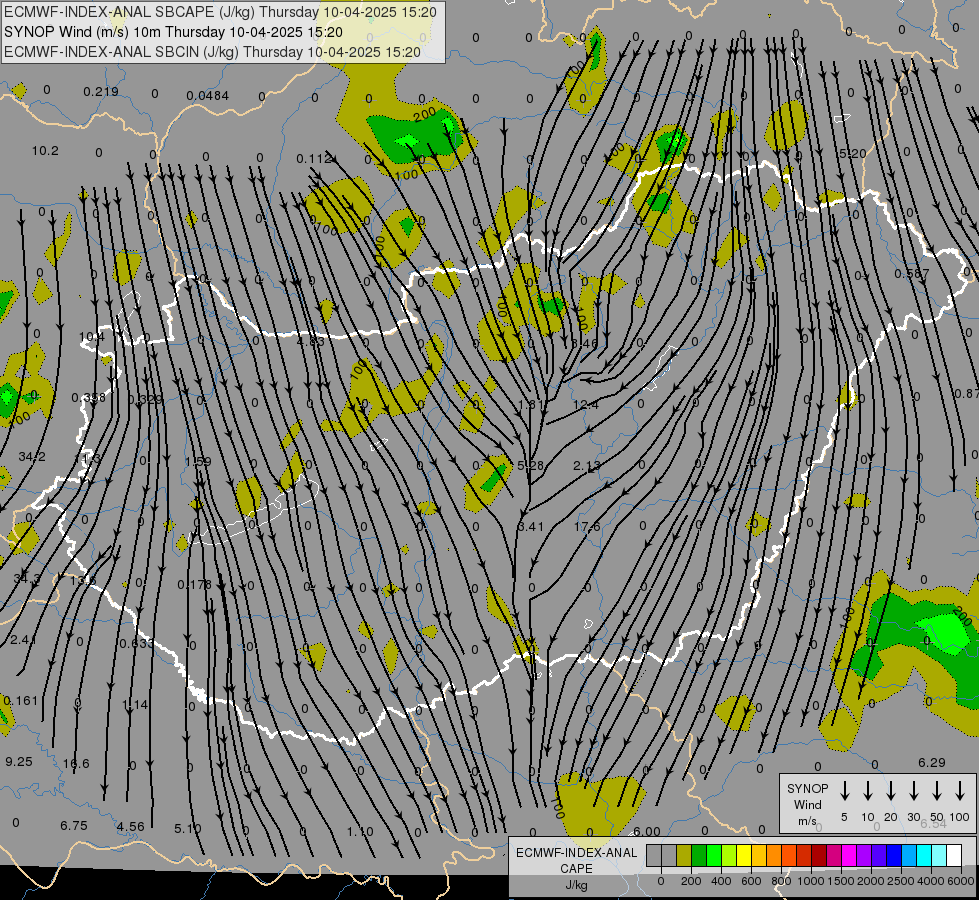Click the map value 0.0484

[207, 96]
